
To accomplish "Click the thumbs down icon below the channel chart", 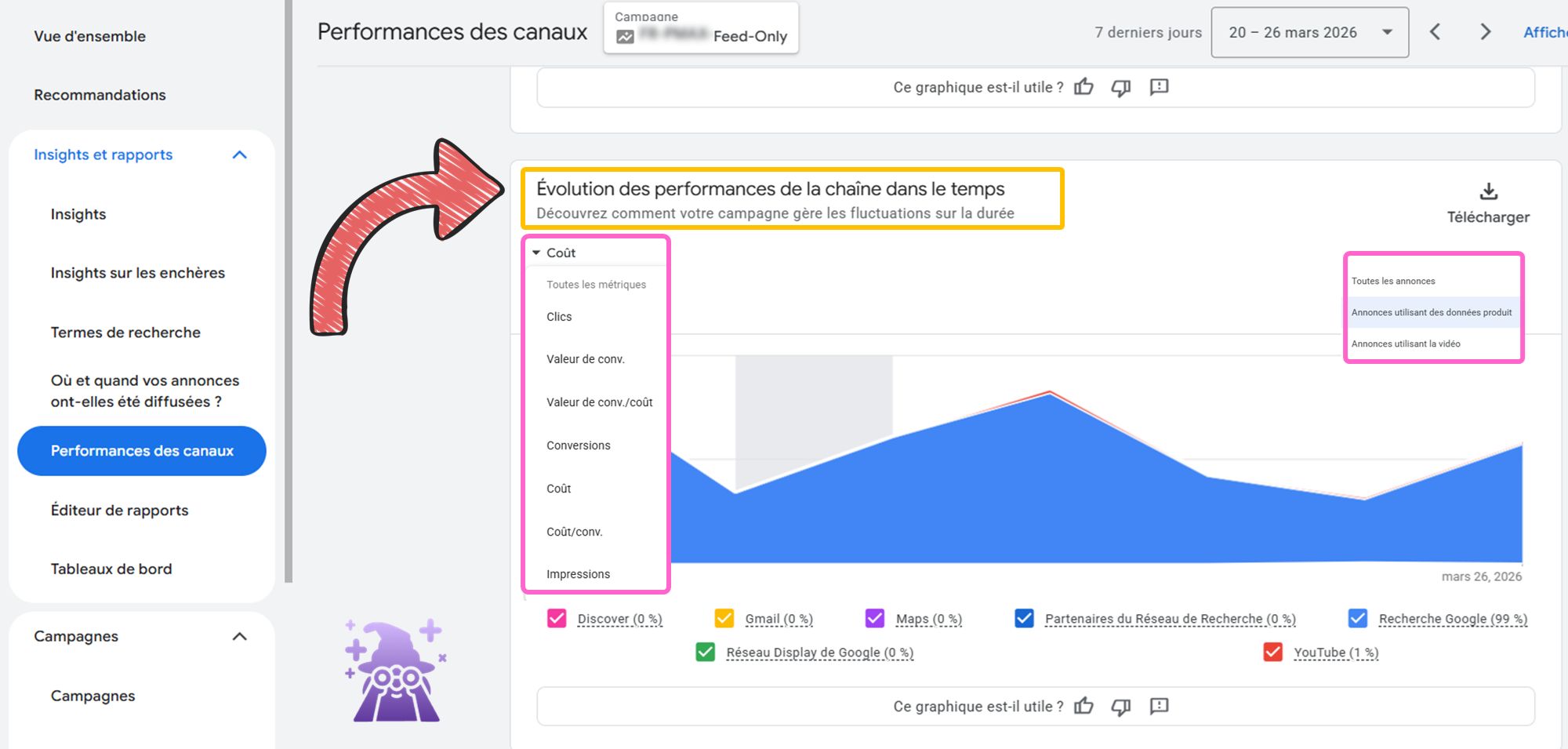I will click(x=1121, y=706).
